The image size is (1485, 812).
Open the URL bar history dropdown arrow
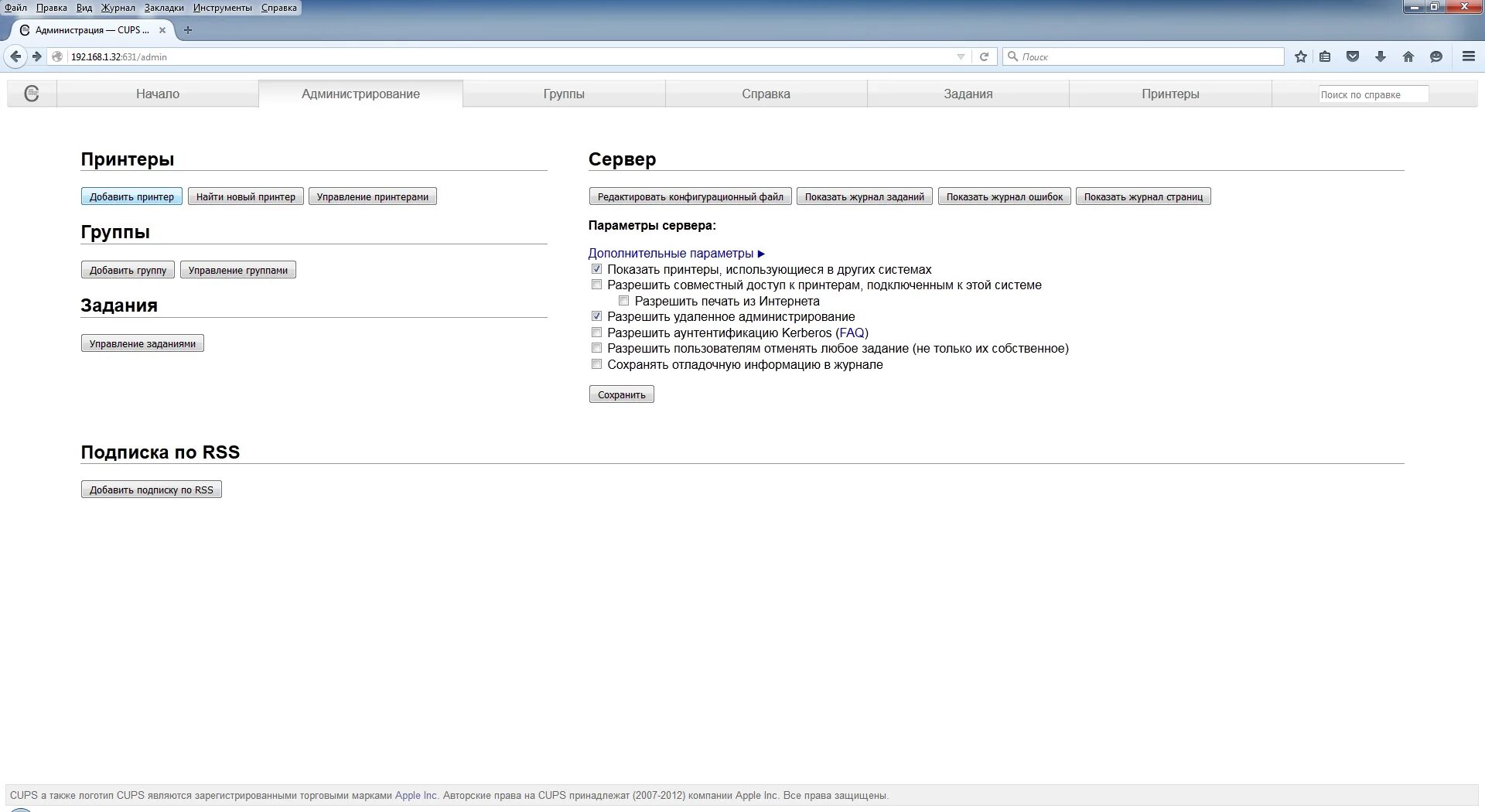961,56
